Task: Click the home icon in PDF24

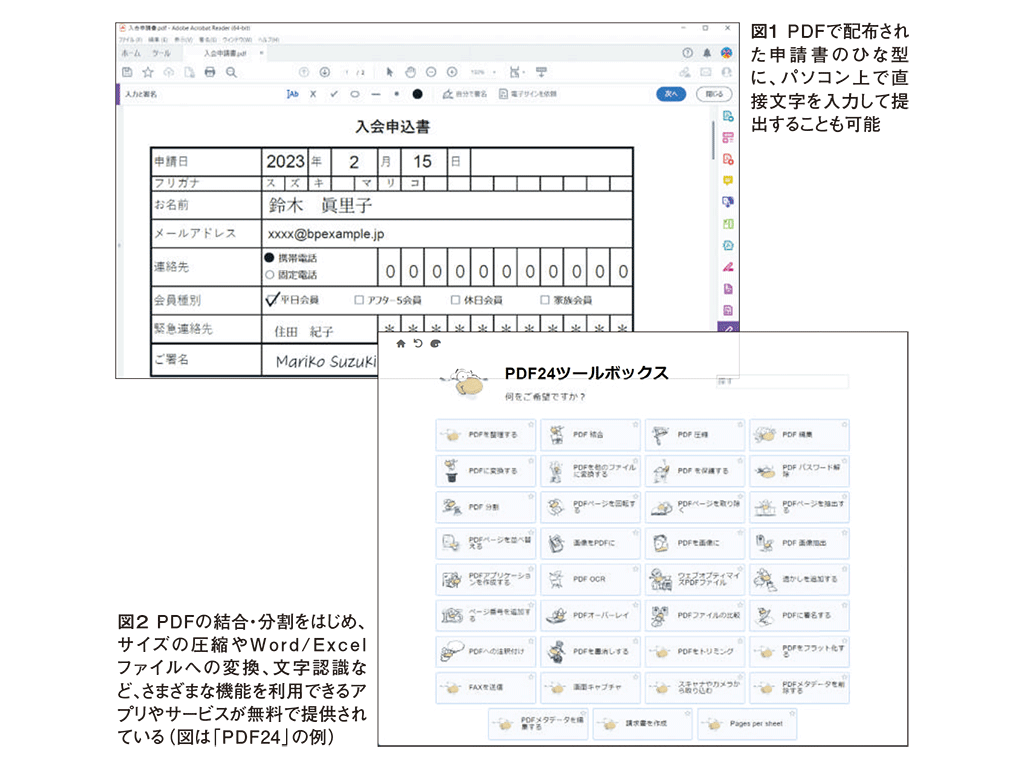Action: click(x=400, y=344)
